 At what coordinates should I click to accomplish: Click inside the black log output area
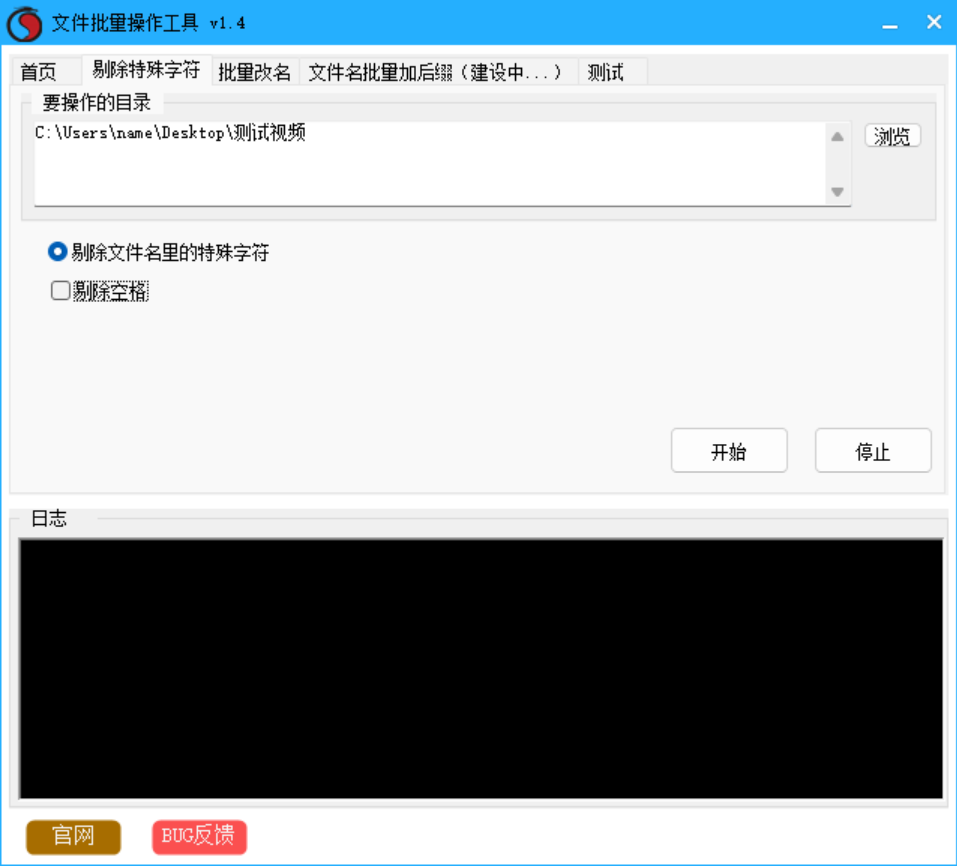tap(481, 669)
